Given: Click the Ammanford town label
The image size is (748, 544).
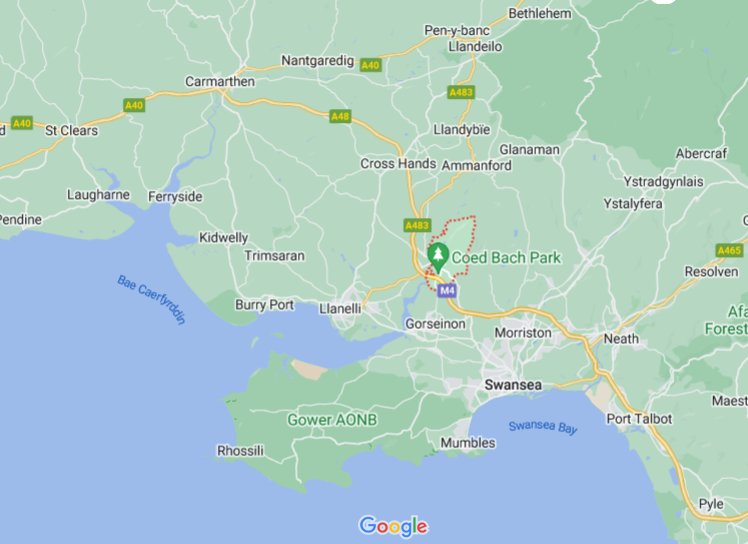Looking at the screenshot, I should [x=476, y=166].
